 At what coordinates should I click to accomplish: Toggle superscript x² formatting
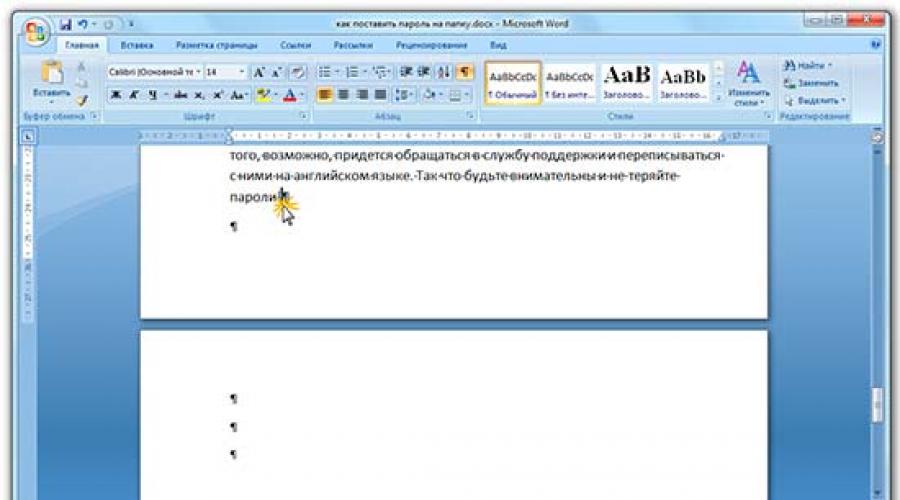[218, 95]
